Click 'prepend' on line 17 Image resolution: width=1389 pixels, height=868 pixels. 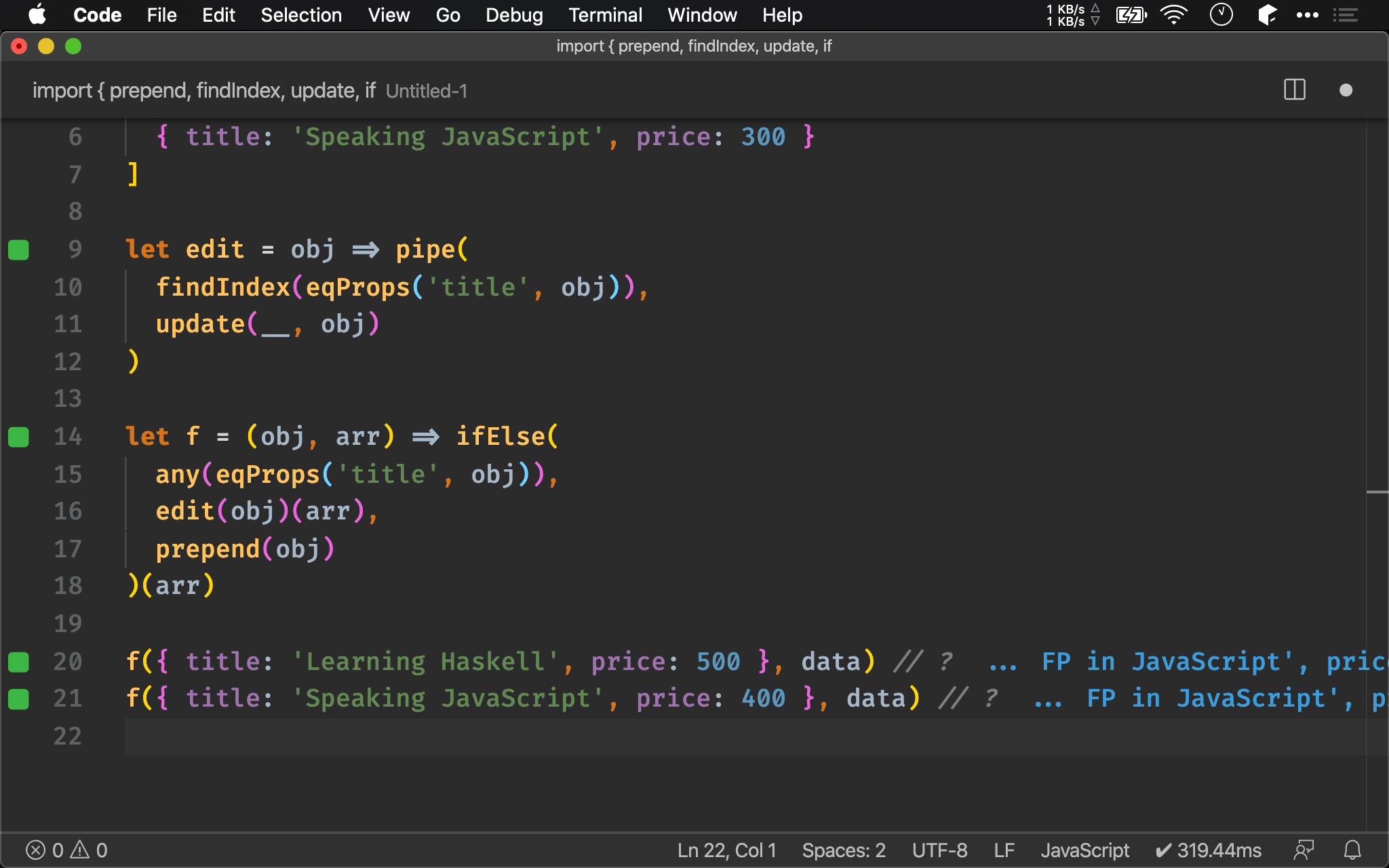tap(208, 549)
